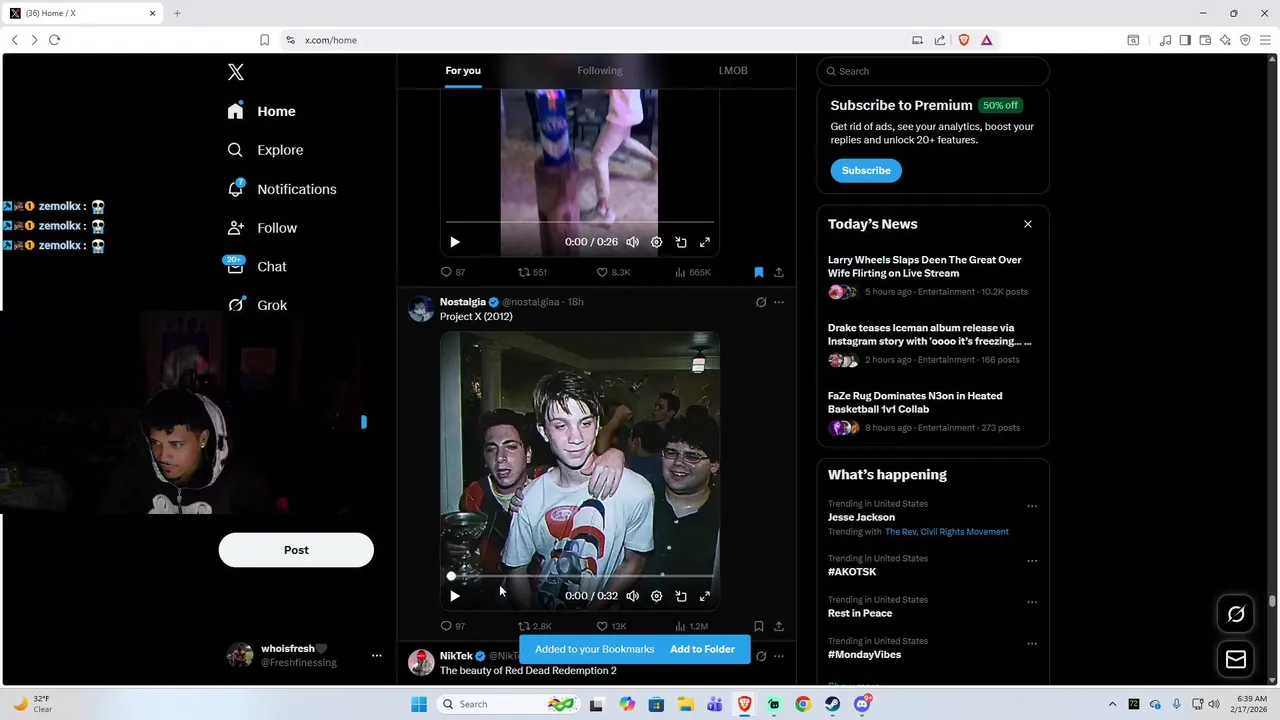
Task: Like the top post with 8.3K likes
Action: tap(613, 272)
